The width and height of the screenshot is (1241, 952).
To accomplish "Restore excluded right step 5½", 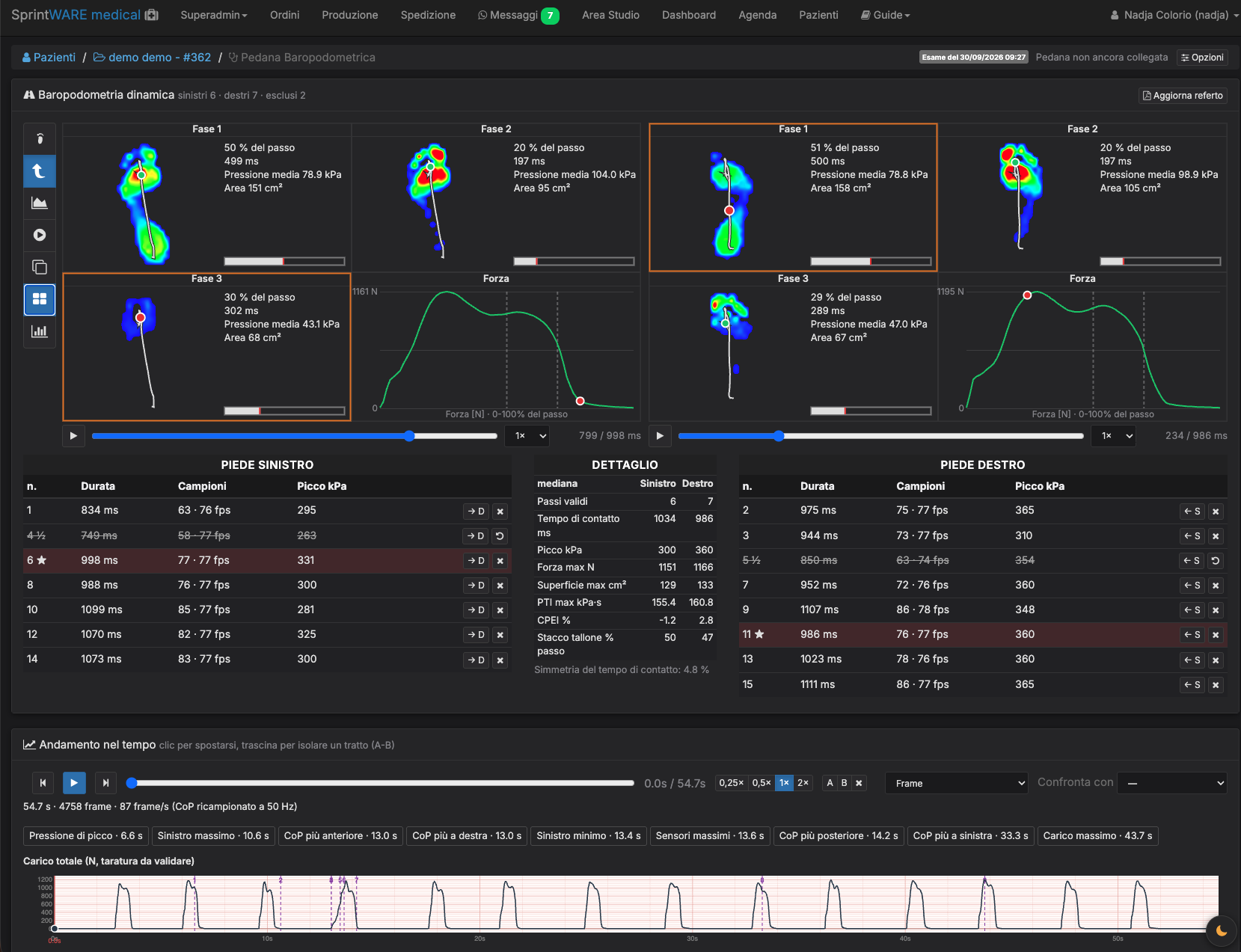I will tap(1216, 561).
